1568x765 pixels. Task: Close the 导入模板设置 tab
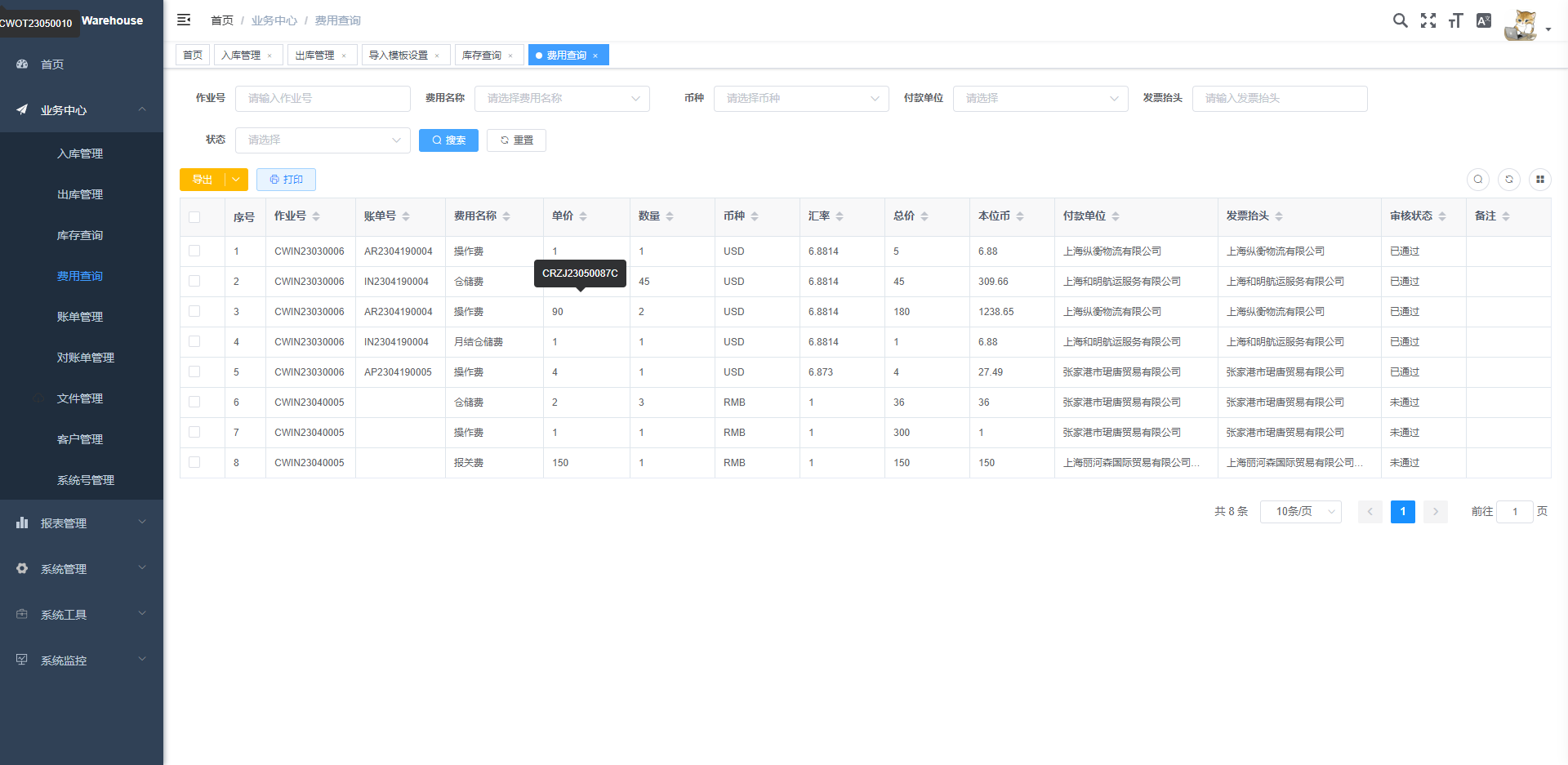click(x=437, y=56)
